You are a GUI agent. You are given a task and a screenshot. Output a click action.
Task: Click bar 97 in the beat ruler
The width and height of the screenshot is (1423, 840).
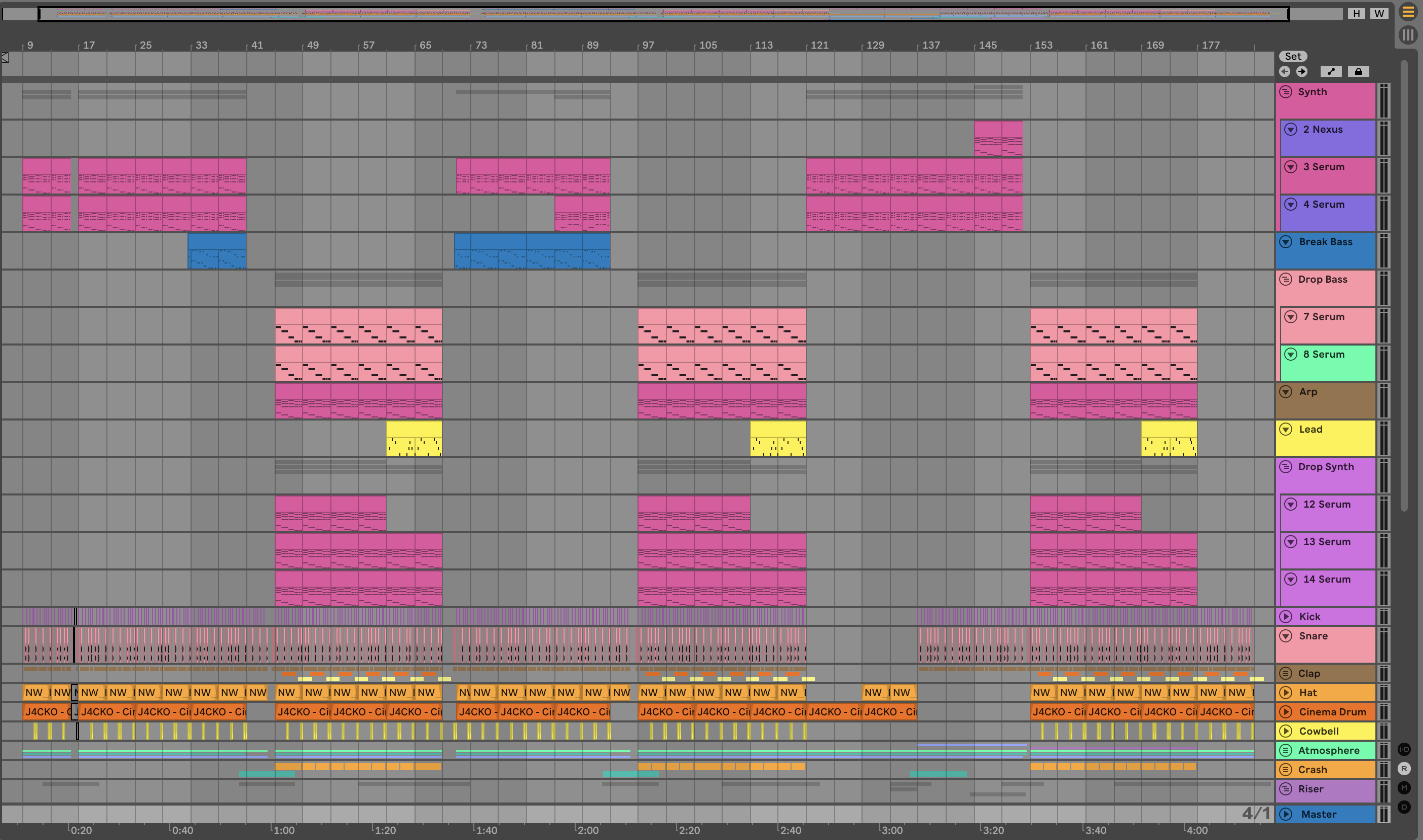648,45
